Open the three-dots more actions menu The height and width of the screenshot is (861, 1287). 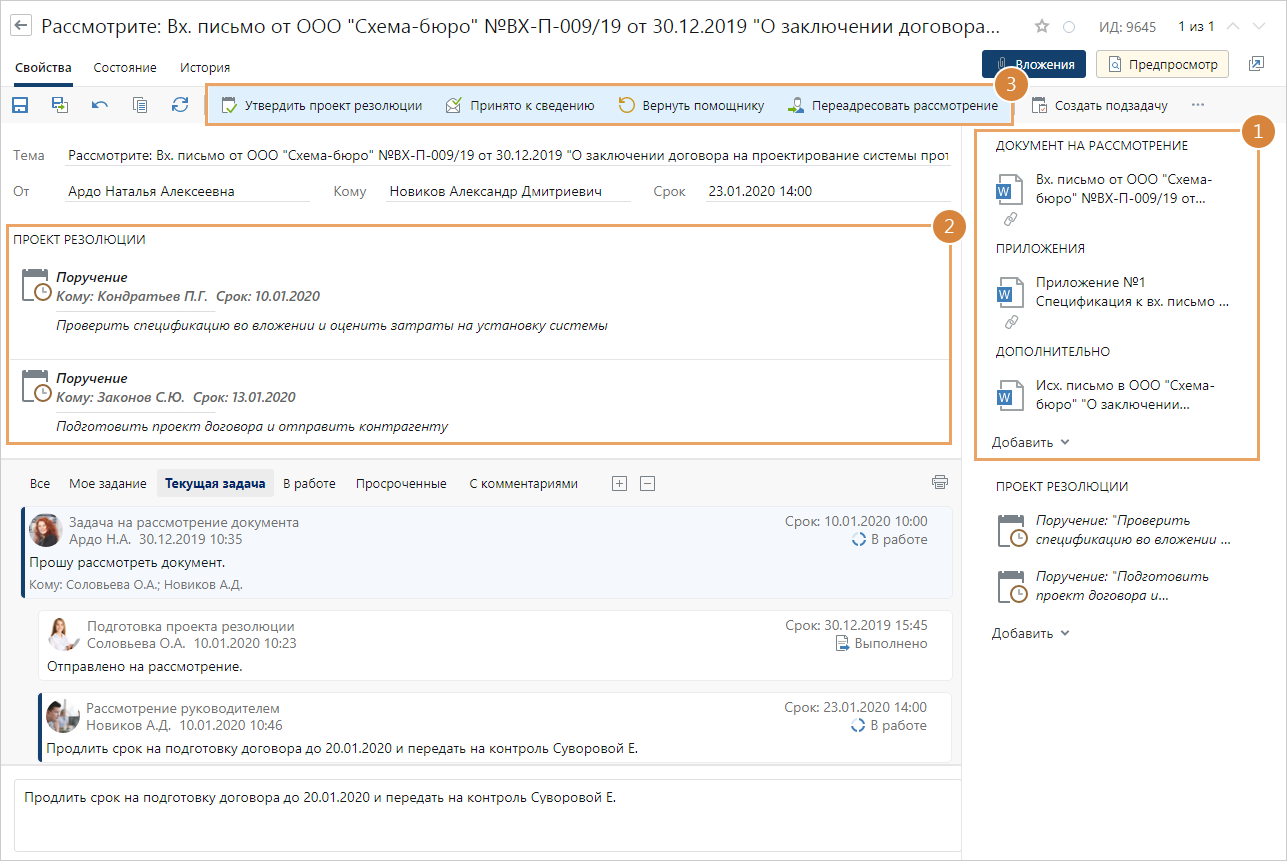(x=1198, y=105)
